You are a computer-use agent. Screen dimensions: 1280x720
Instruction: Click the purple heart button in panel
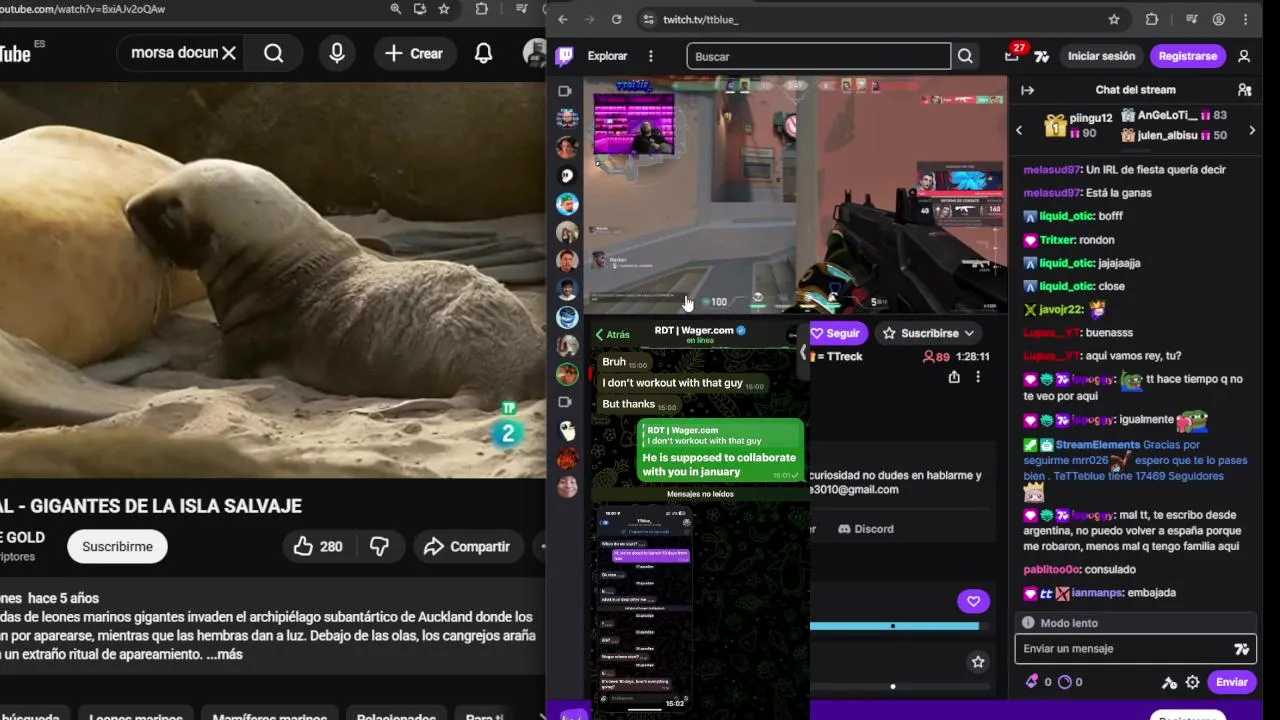click(973, 601)
